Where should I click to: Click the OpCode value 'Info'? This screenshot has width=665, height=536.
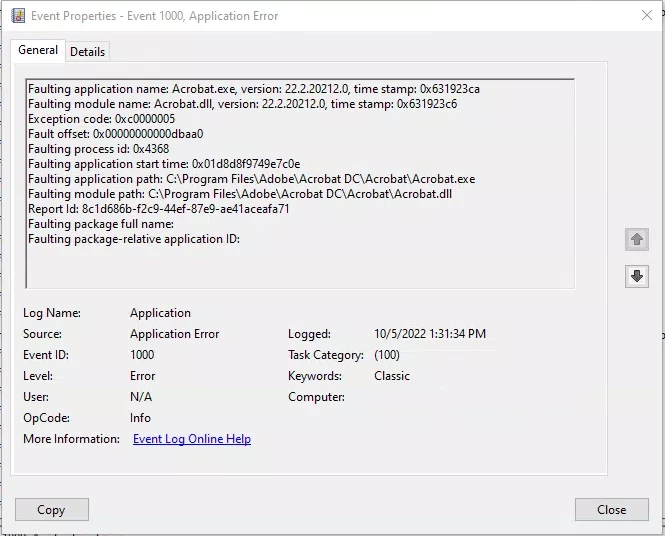click(140, 418)
